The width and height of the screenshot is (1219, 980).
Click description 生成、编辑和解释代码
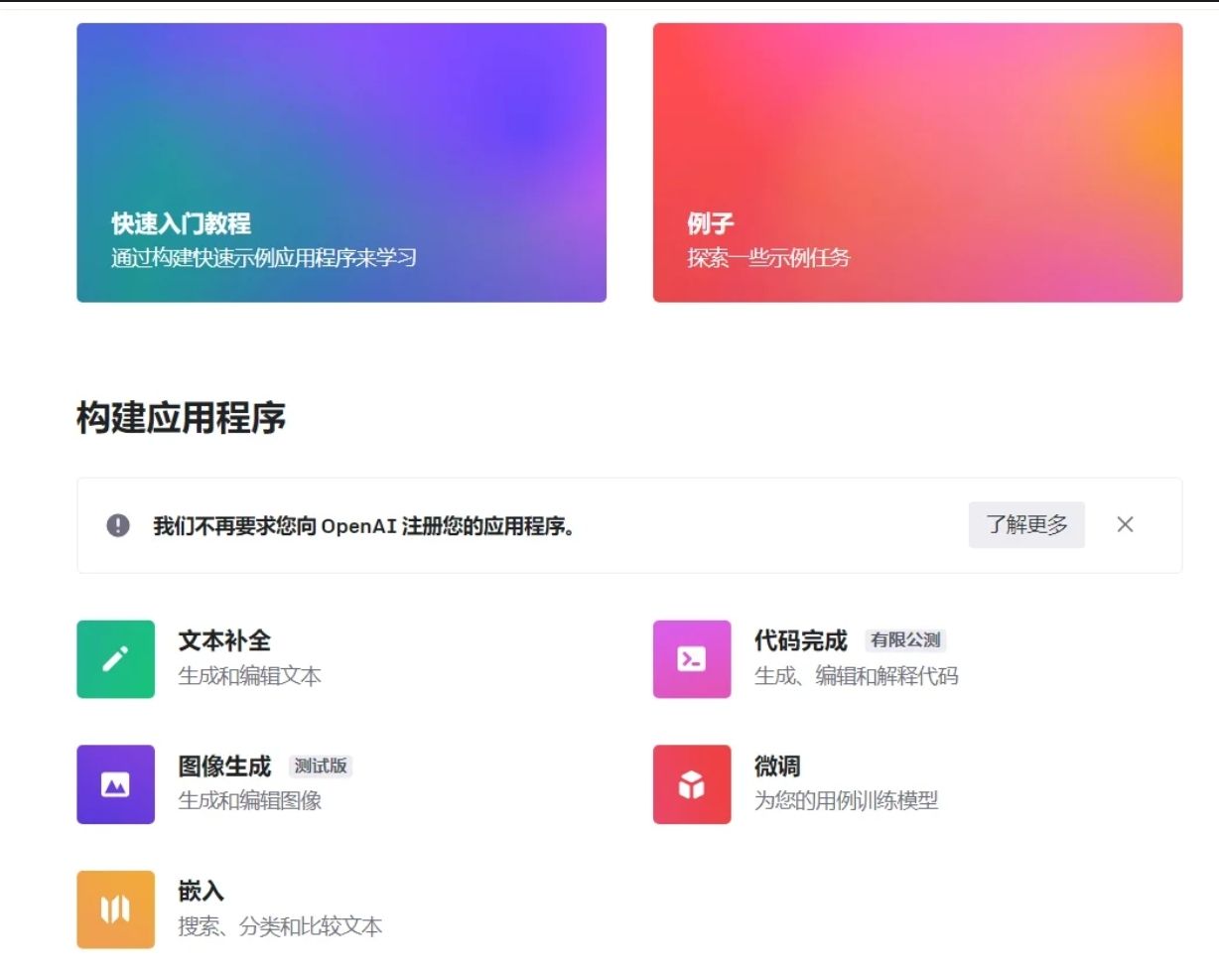[x=857, y=676]
